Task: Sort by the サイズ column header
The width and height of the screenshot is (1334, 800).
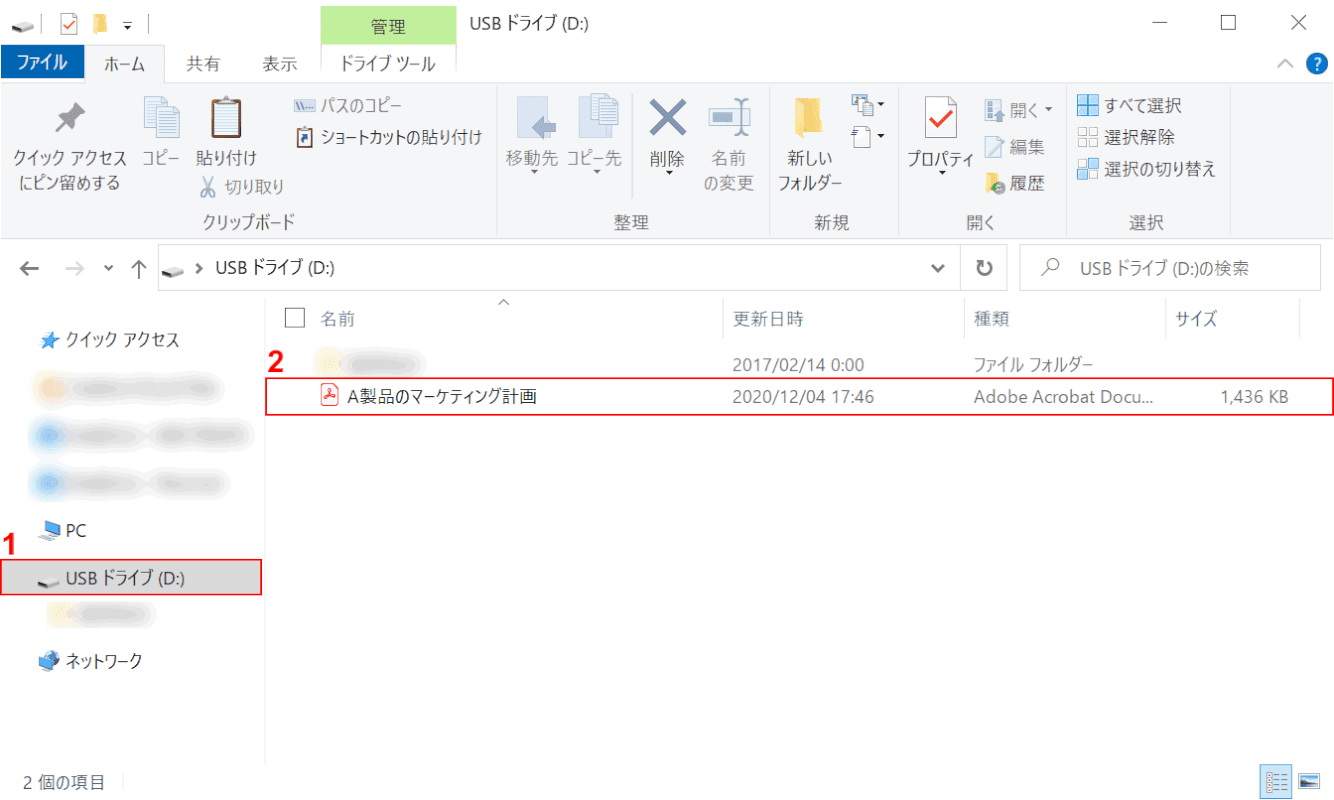Action: pyautogui.click(x=1196, y=319)
